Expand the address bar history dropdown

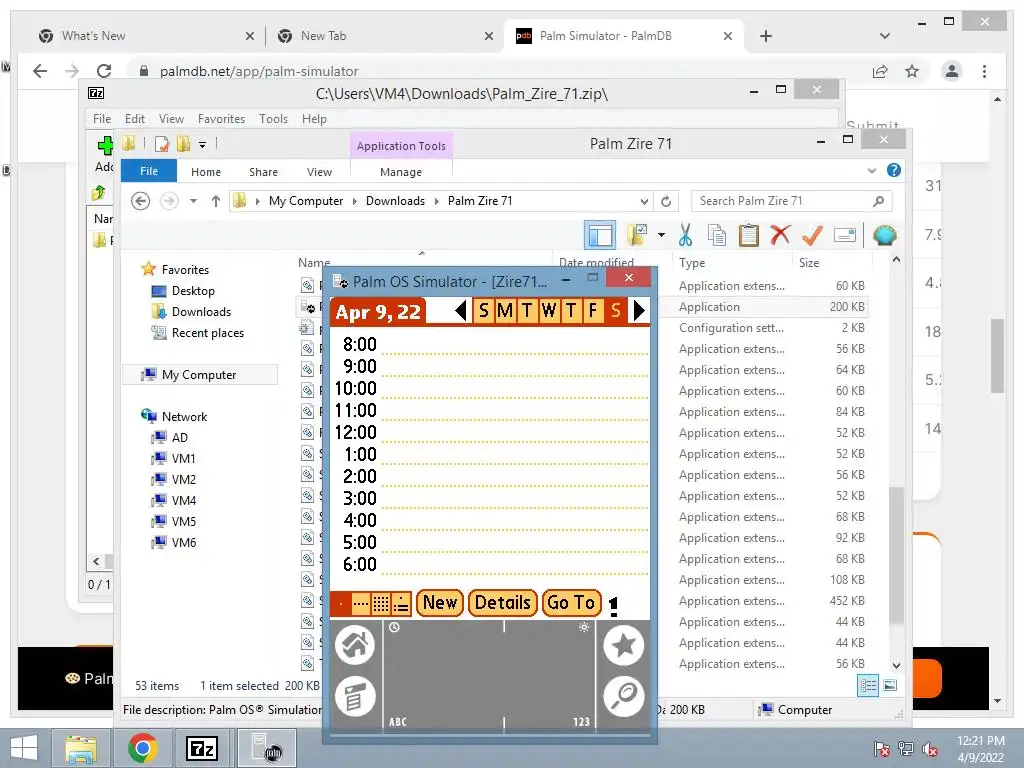pyautogui.click(x=644, y=202)
